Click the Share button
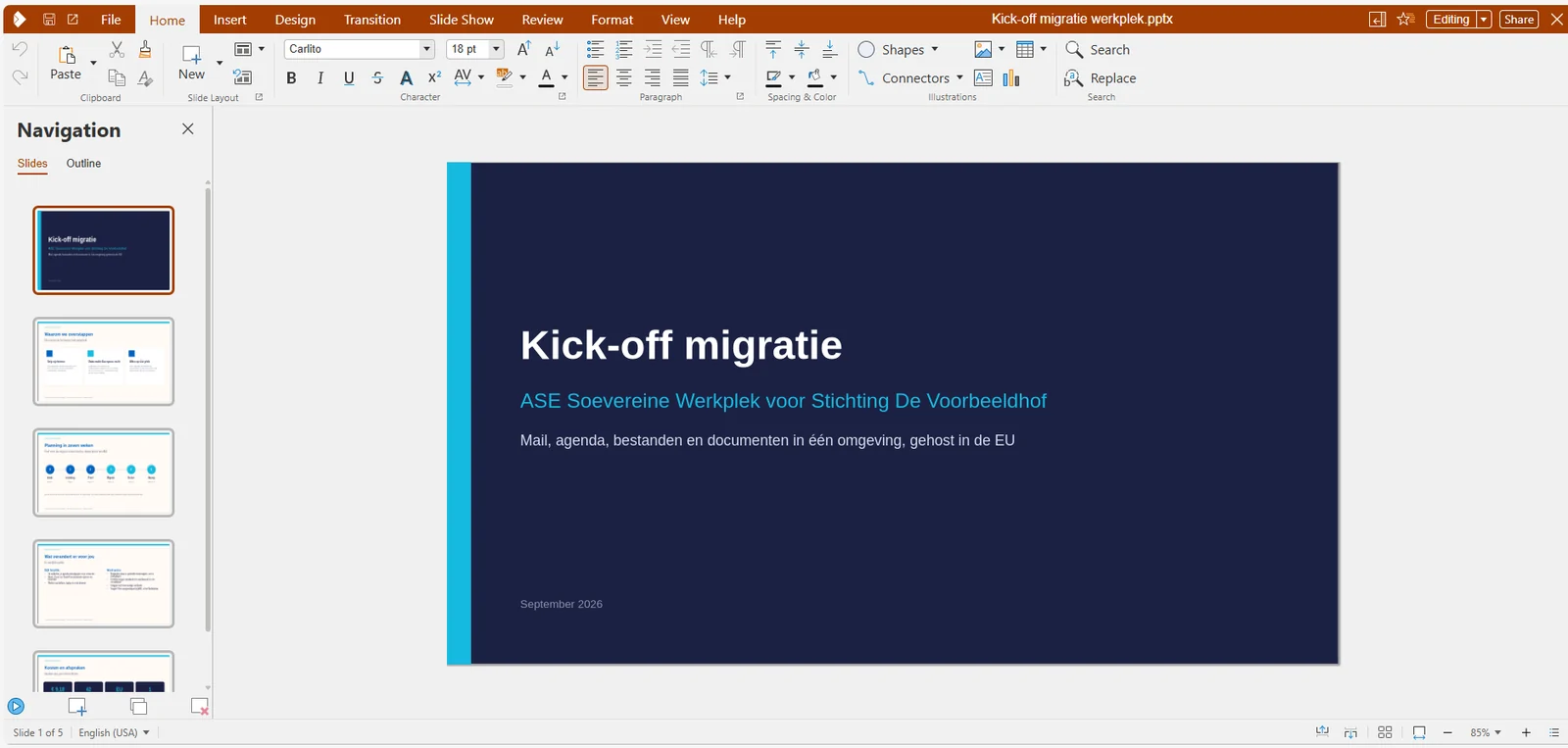Viewport: 1568px width, 748px height. pyautogui.click(x=1519, y=20)
